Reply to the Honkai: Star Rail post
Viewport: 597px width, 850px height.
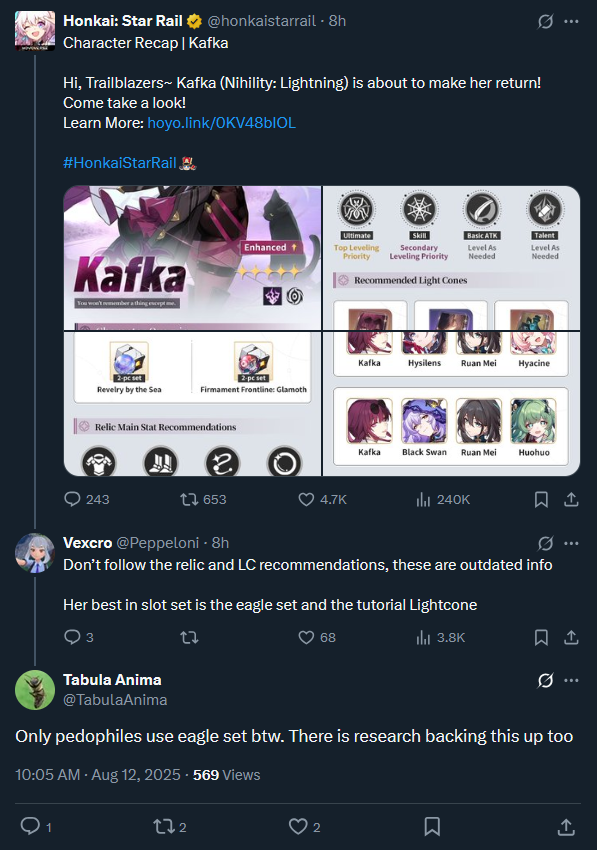click(x=87, y=499)
